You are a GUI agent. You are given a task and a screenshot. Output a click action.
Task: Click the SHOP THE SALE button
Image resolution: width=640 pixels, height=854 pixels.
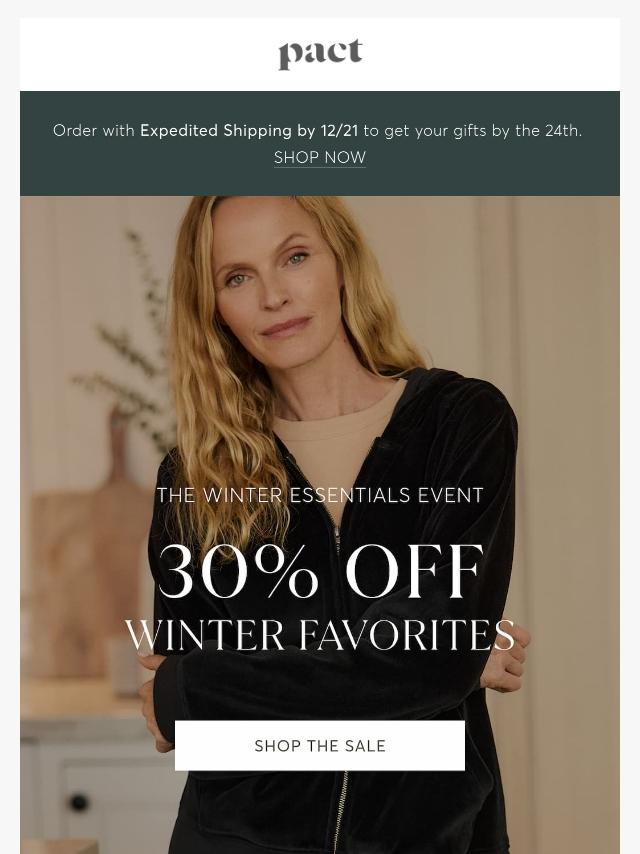[320, 745]
